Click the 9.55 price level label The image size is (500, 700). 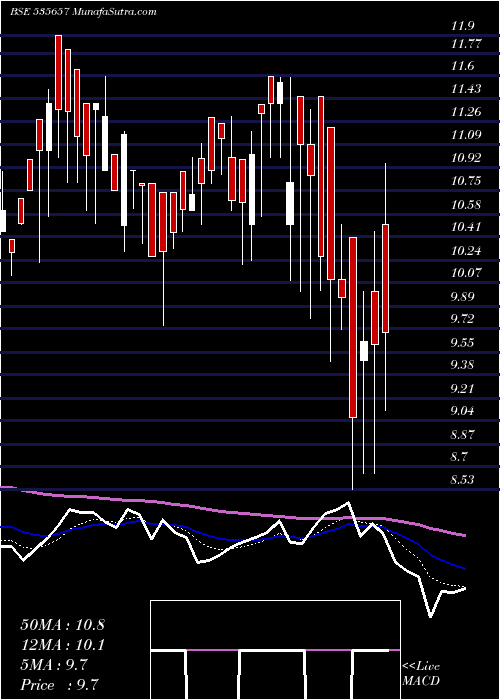pyautogui.click(x=464, y=343)
